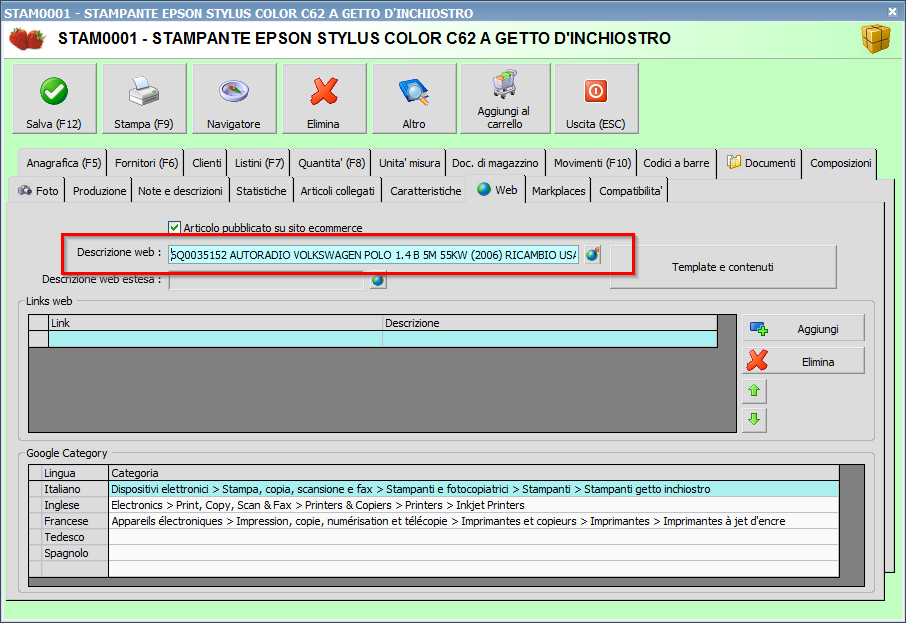Click Aggiungi al carrello cart button
The image size is (906, 623).
click(x=505, y=99)
